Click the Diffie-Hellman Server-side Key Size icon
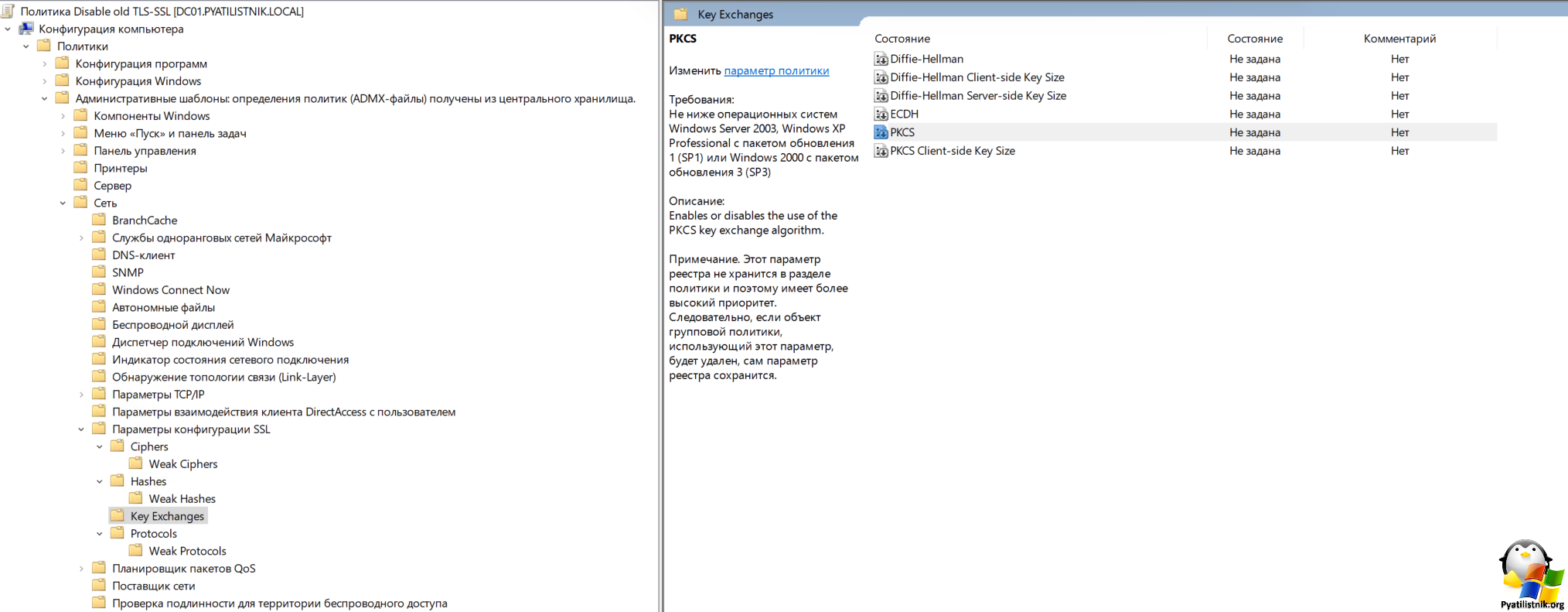Screen dimensions: 1568x612 pyautogui.click(x=881, y=96)
